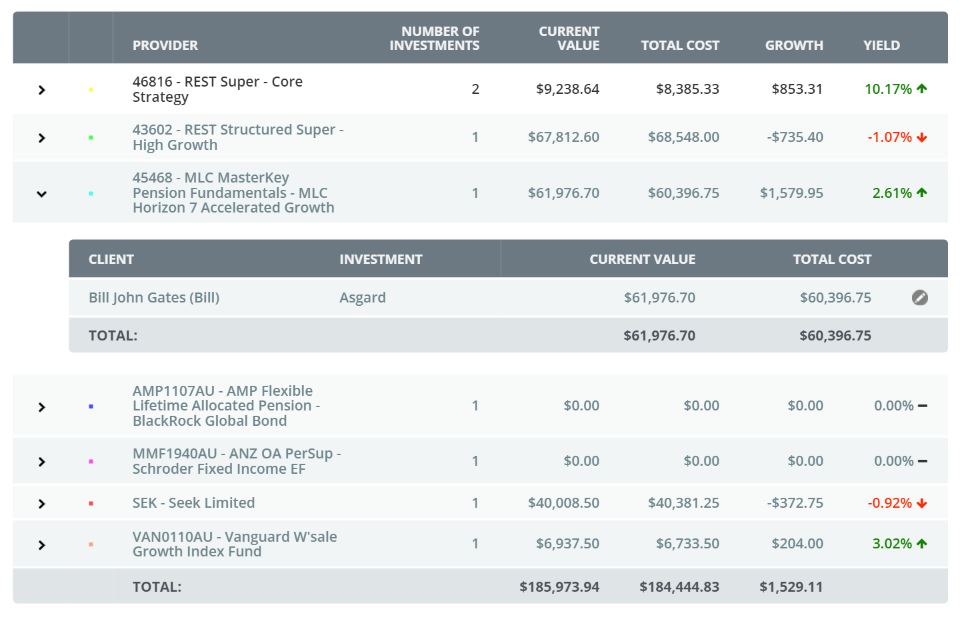Sort by the Growth column header

[794, 45]
